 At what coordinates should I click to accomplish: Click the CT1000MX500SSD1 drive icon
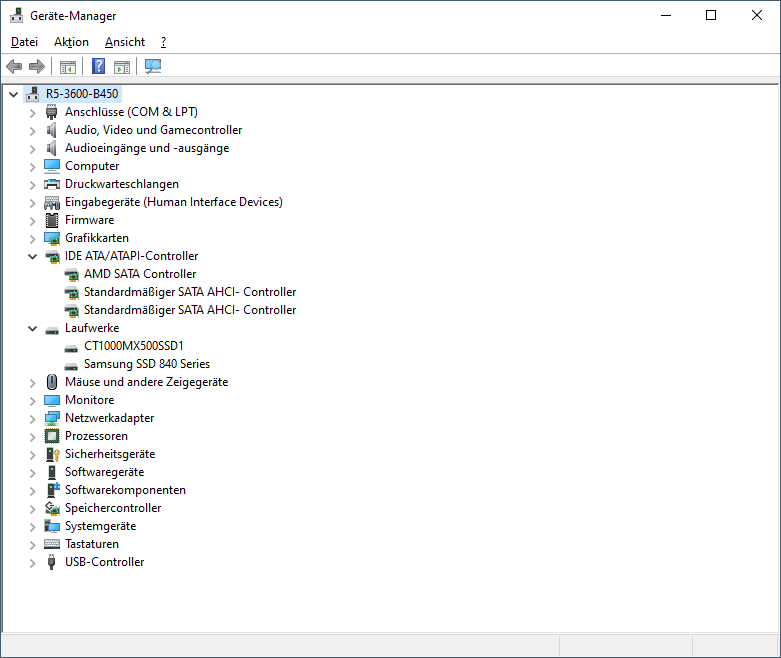tap(71, 347)
